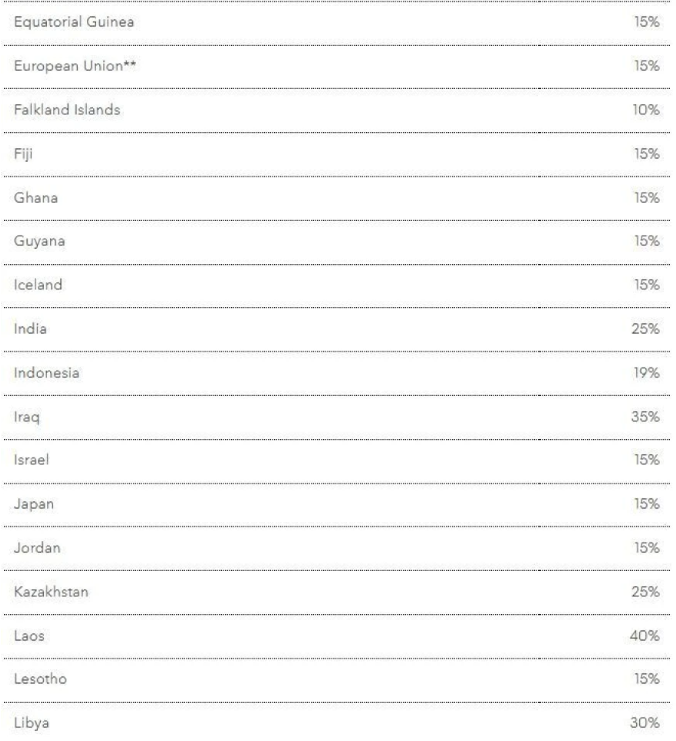
Task: Click the Lesotho country name
Action: (x=37, y=679)
